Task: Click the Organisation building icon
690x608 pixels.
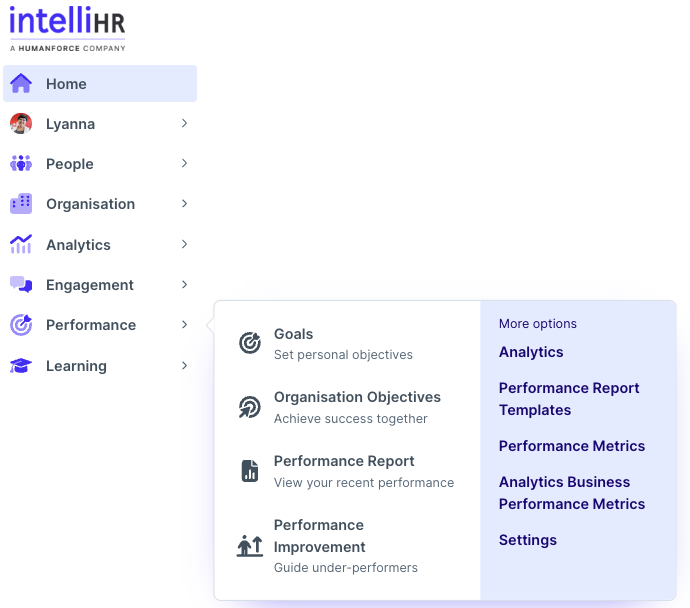Action: pos(21,204)
